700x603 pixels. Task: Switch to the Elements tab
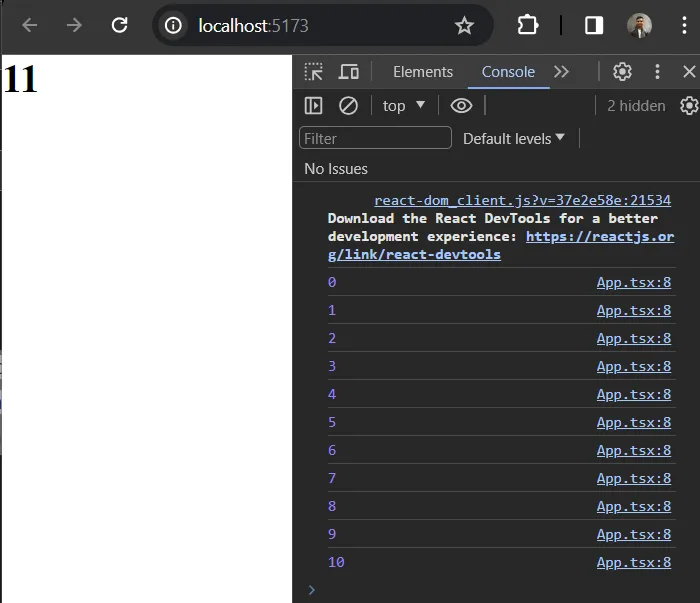422,72
